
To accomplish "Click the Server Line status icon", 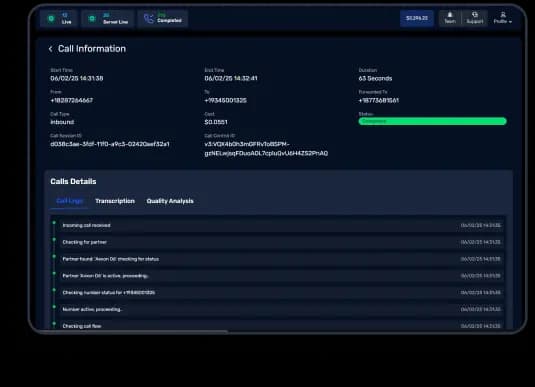I will coord(92,18).
